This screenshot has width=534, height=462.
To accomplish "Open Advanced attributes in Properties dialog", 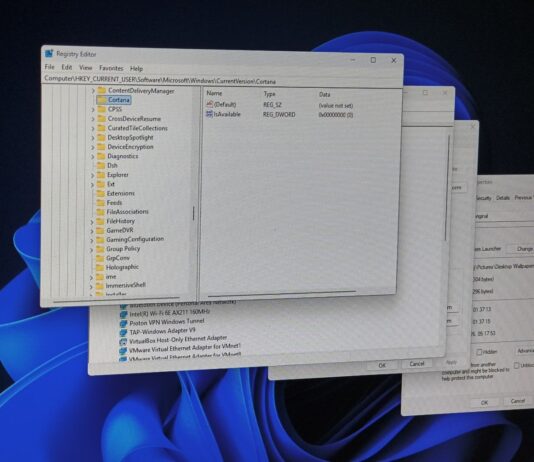I will 525,351.
